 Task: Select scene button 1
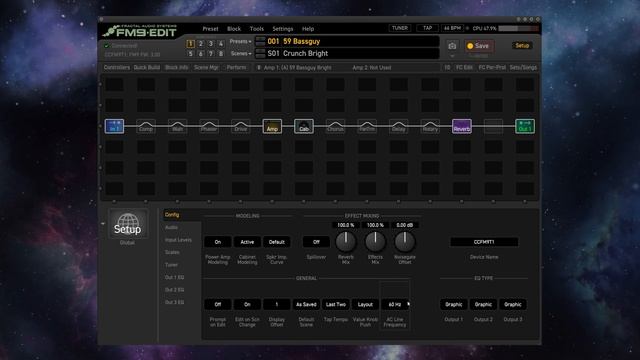191,43
